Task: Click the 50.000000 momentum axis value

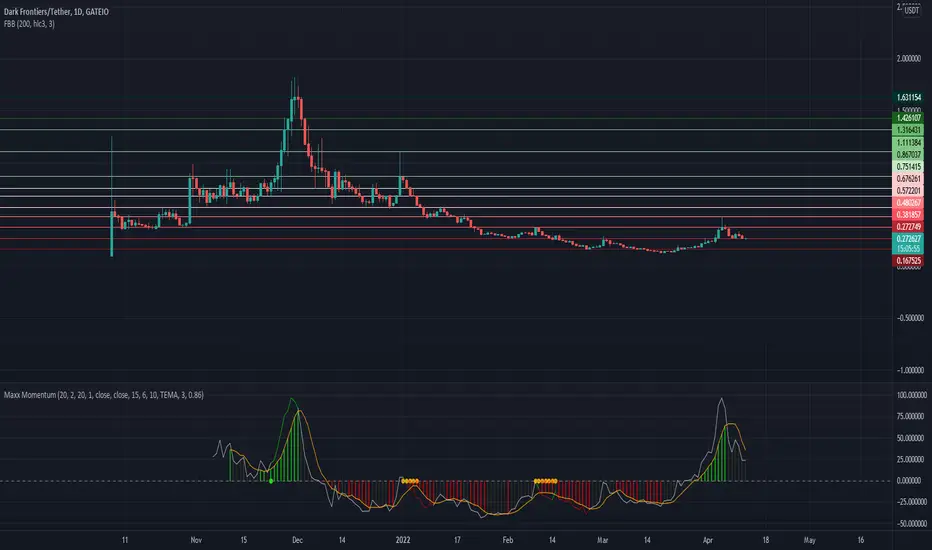Action: [x=911, y=438]
